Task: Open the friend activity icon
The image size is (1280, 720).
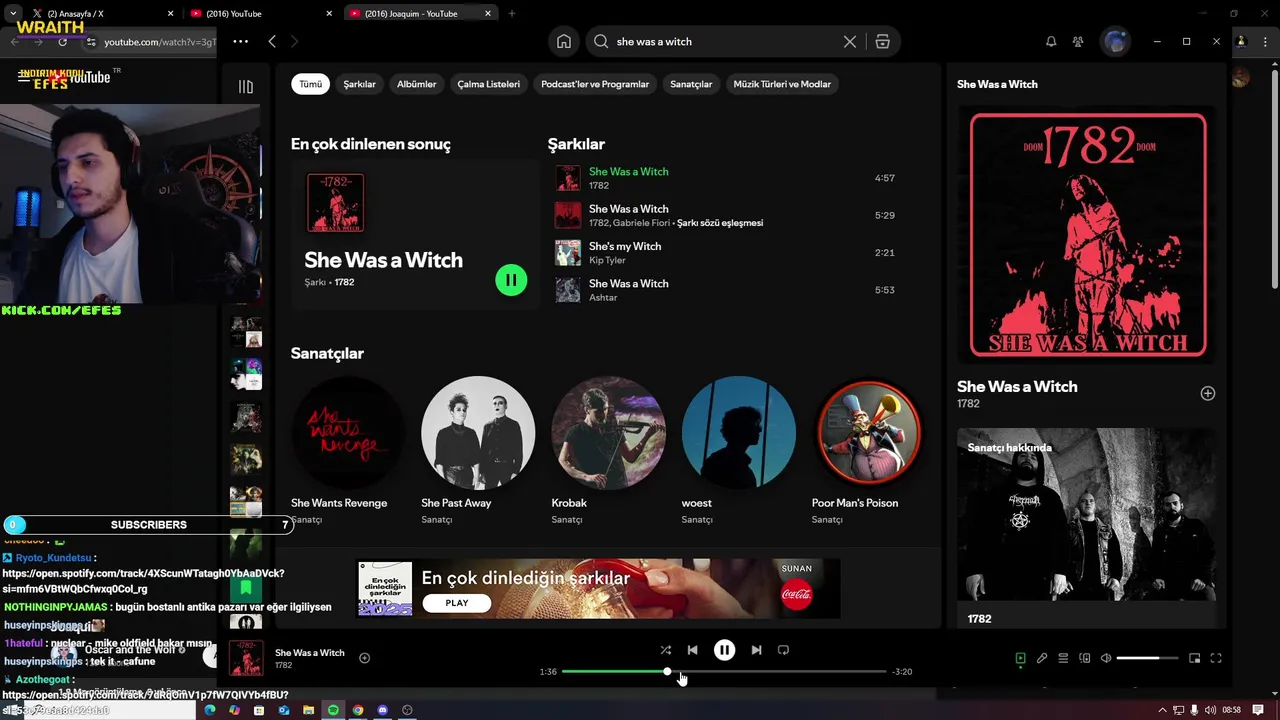Action: tap(1078, 42)
